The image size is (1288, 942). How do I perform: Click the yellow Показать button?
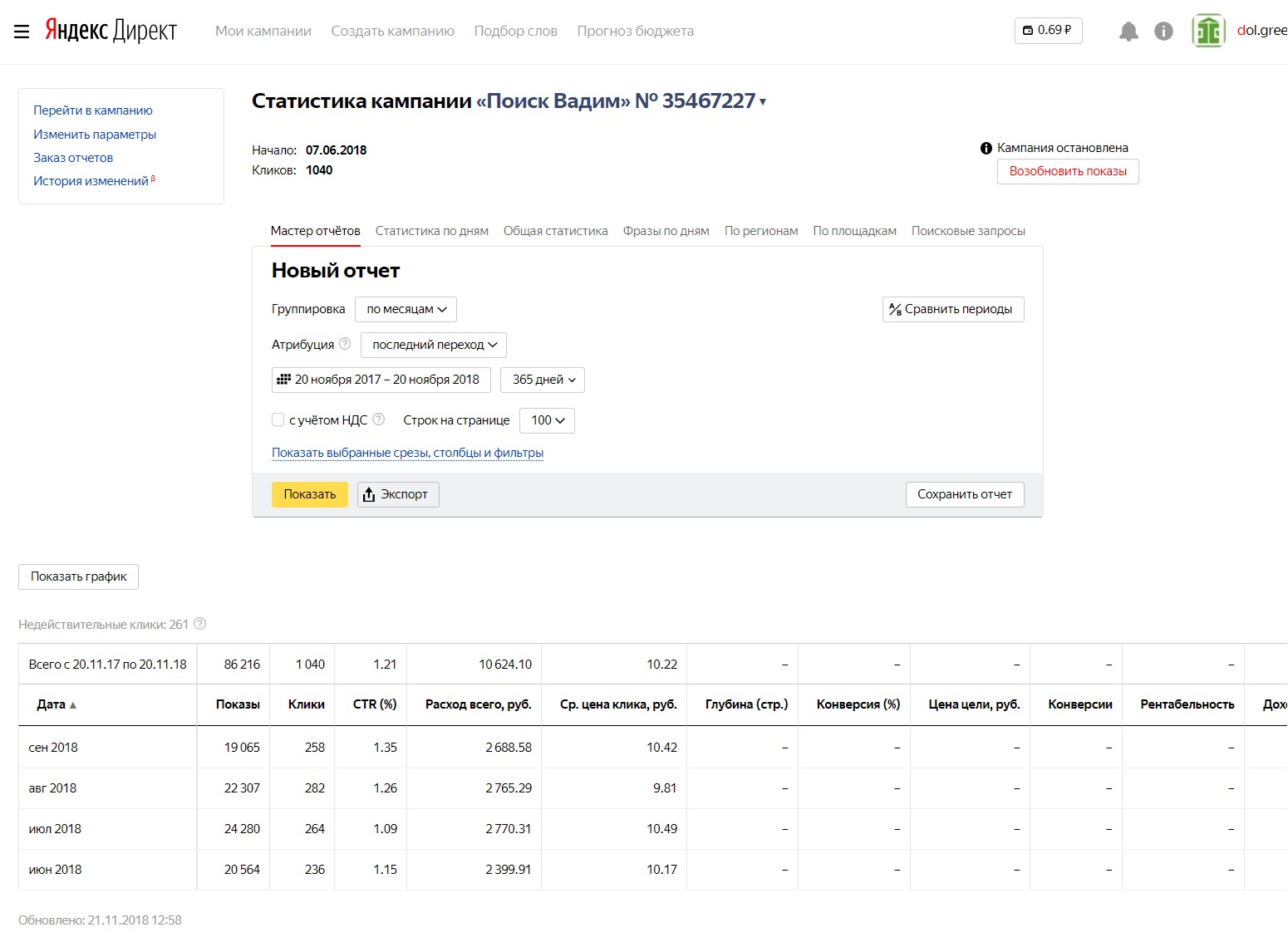310,494
